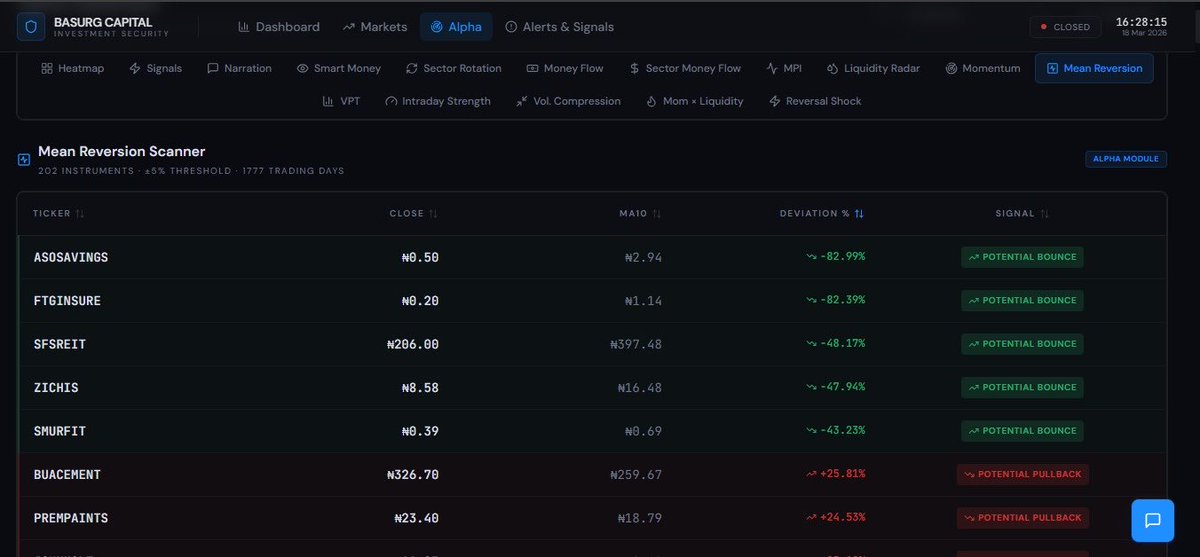Open the Narration module
The height and width of the screenshot is (557, 1200).
(x=239, y=68)
